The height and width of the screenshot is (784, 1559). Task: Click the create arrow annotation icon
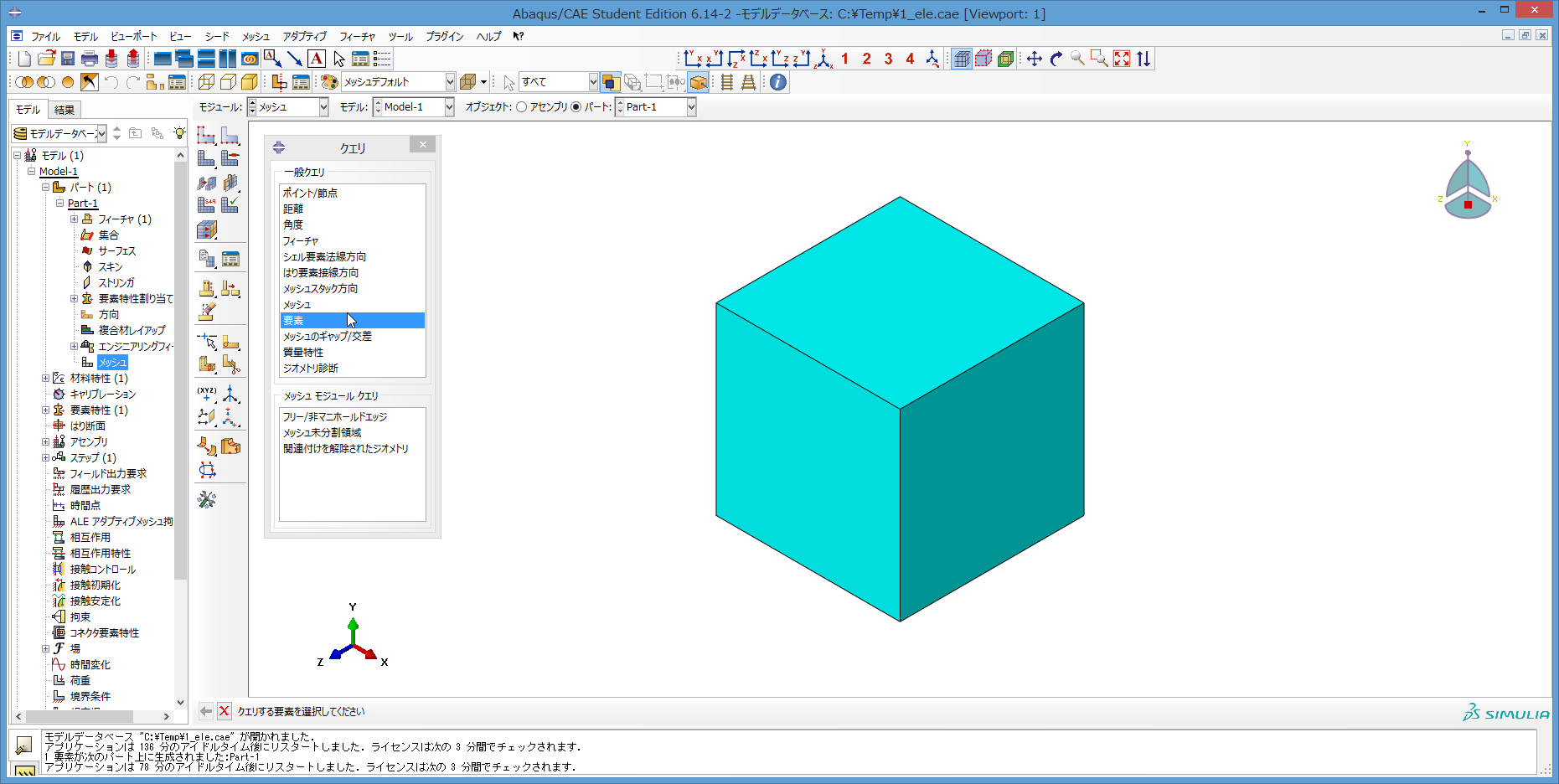(x=295, y=59)
